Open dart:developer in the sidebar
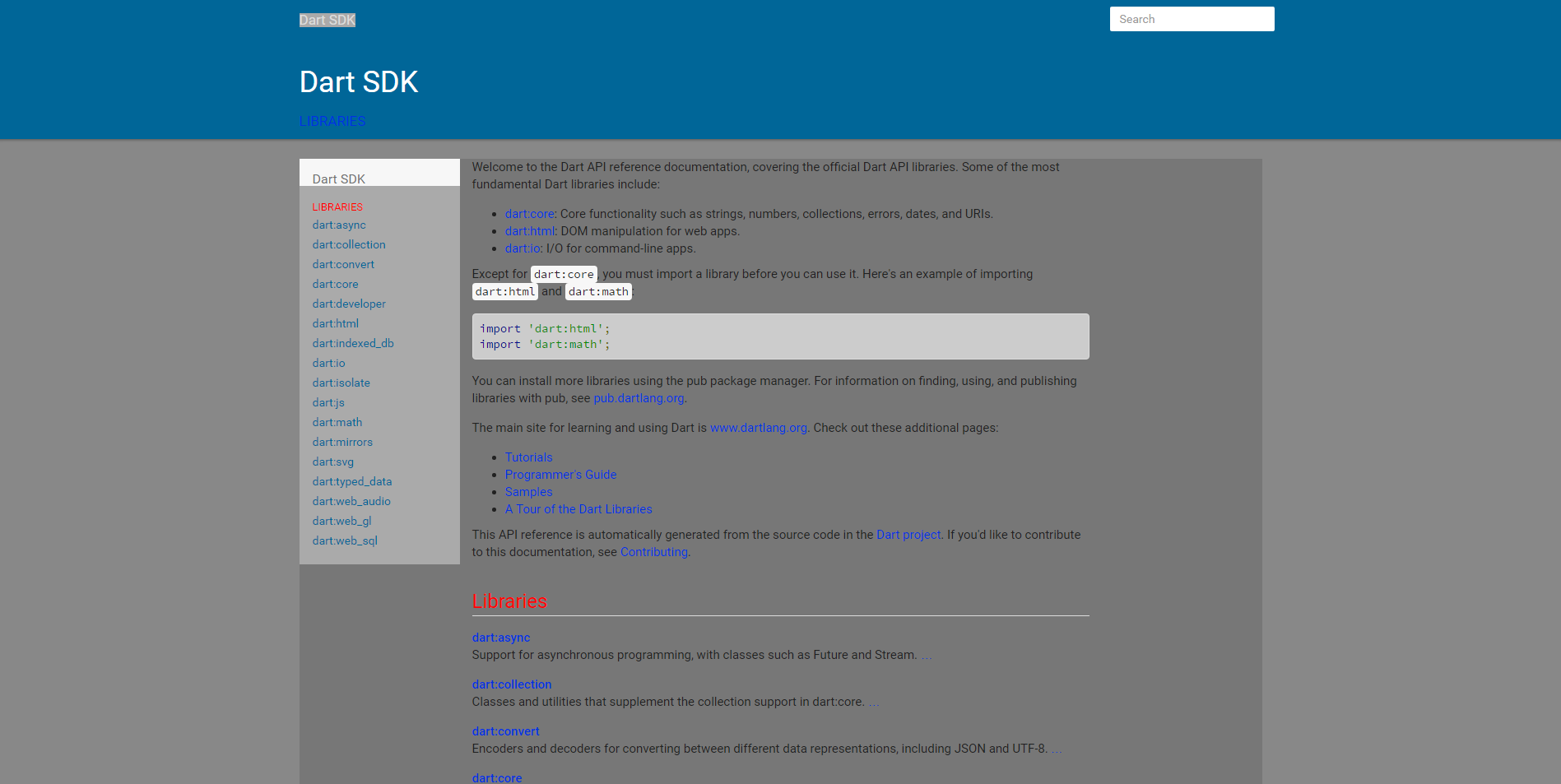This screenshot has height=784, width=1561. (x=349, y=304)
